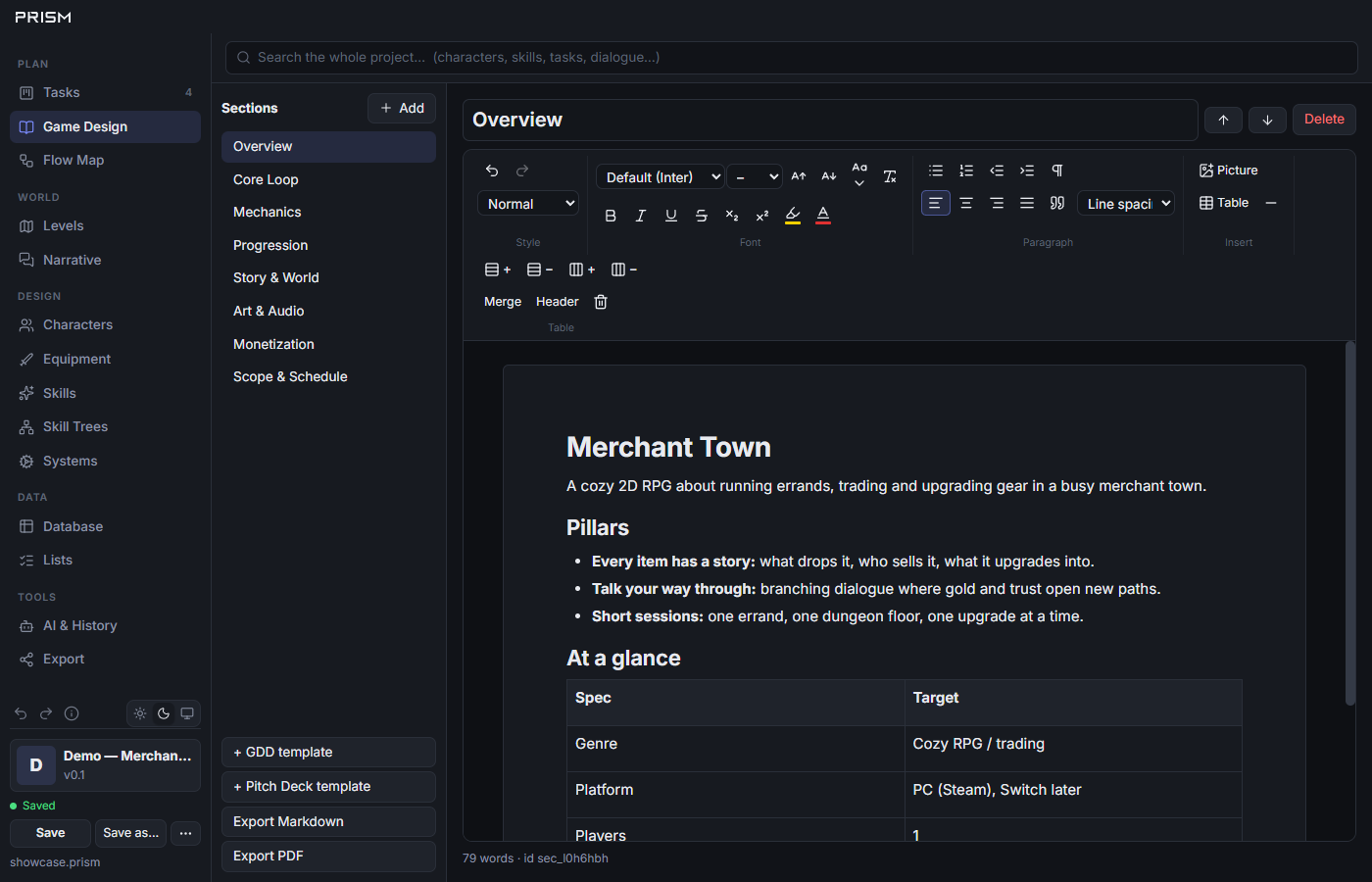The height and width of the screenshot is (882, 1372).
Task: Click the Delete section button
Action: (1324, 120)
